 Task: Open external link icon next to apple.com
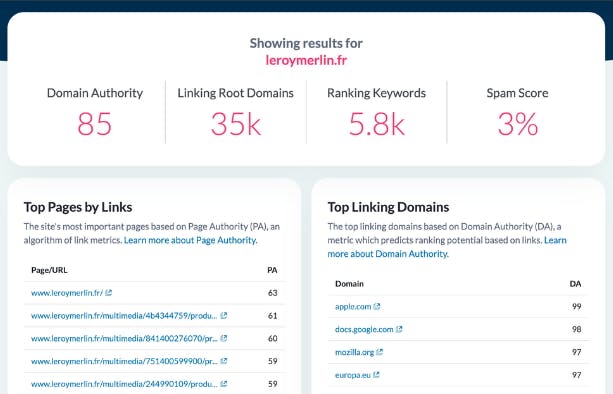(x=377, y=306)
